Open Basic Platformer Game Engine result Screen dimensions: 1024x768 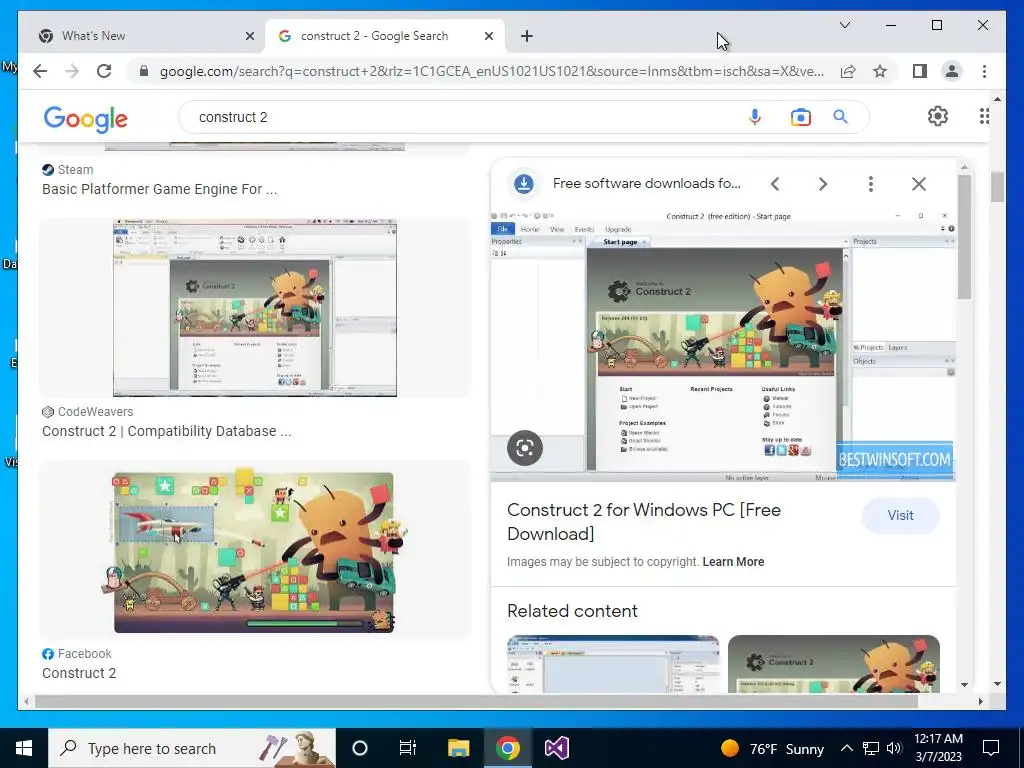[159, 189]
